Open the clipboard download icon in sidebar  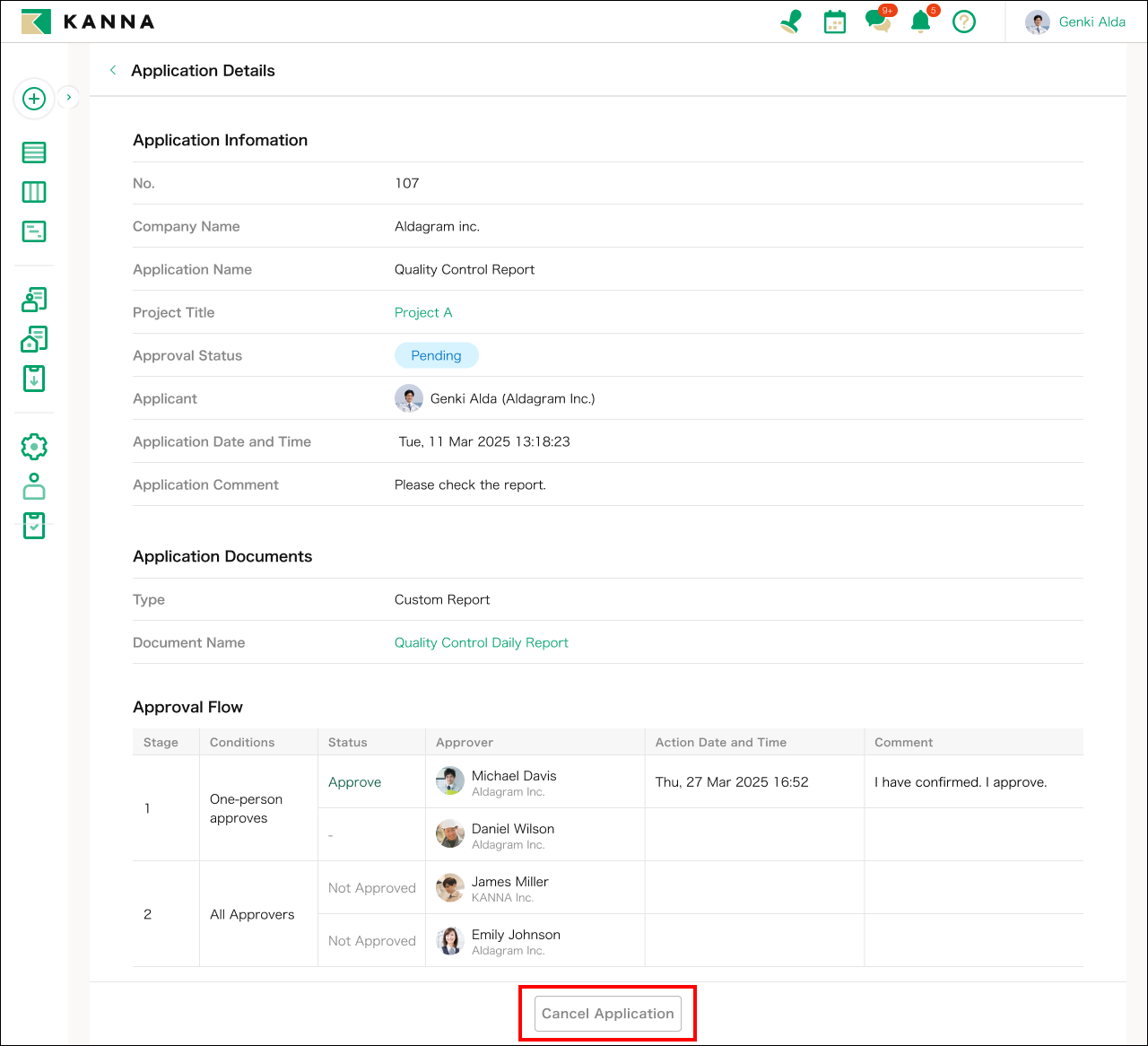34,379
